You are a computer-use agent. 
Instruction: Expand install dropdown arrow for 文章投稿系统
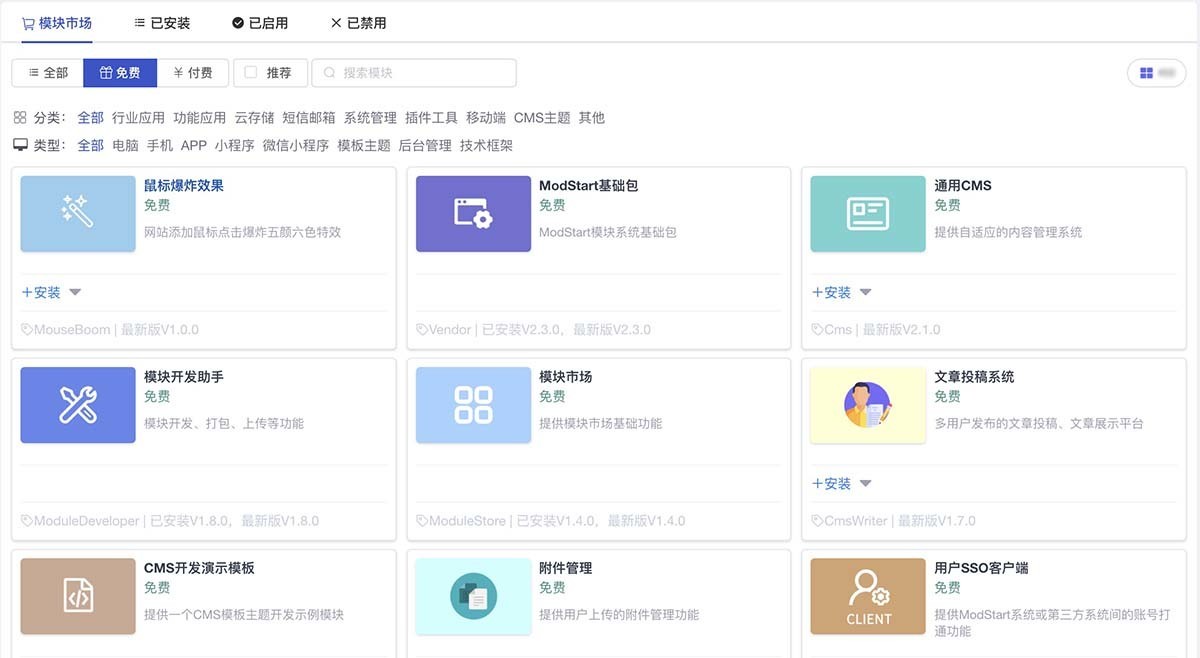point(866,483)
